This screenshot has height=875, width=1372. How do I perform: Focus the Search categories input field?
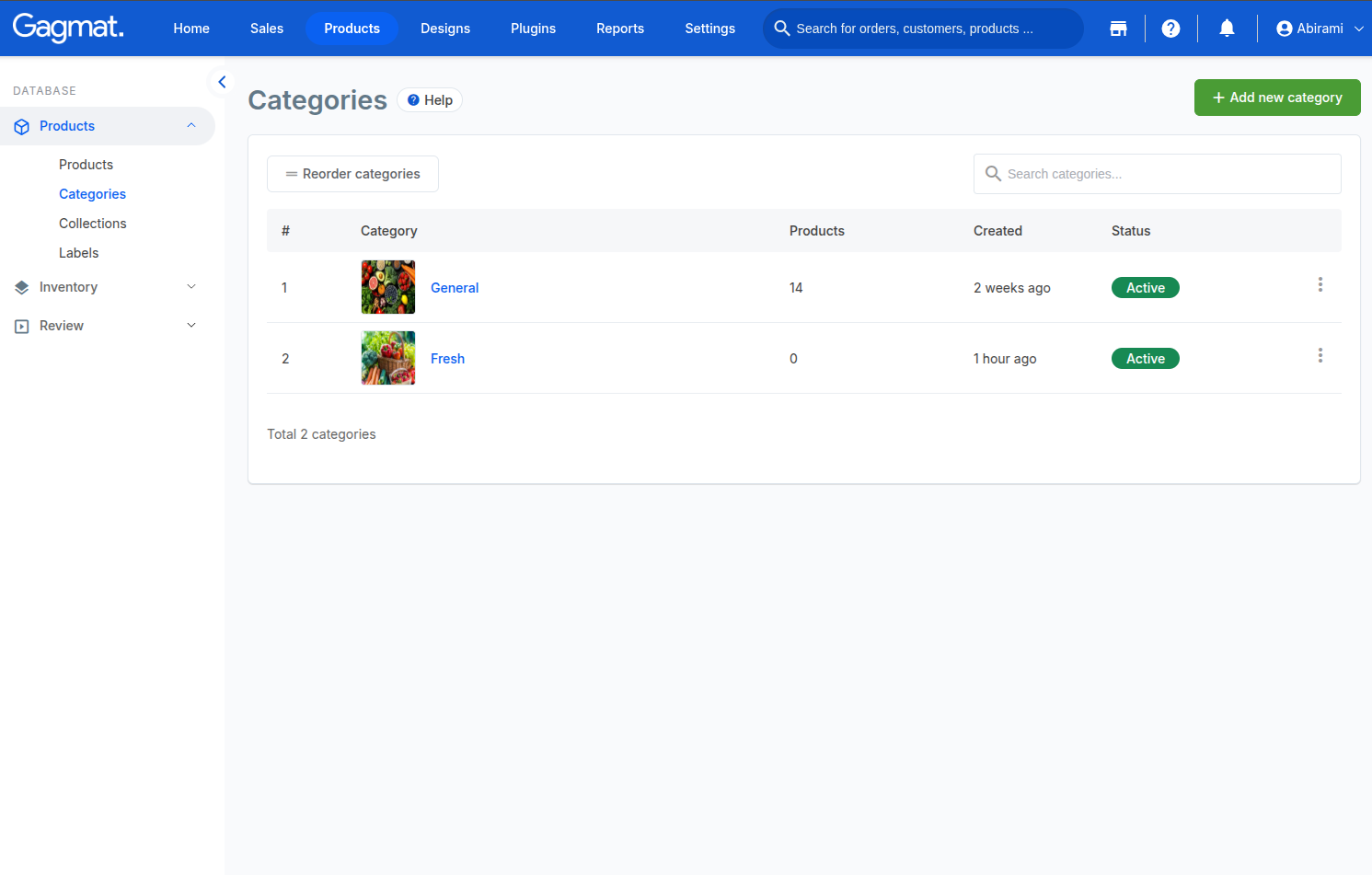click(x=1158, y=174)
